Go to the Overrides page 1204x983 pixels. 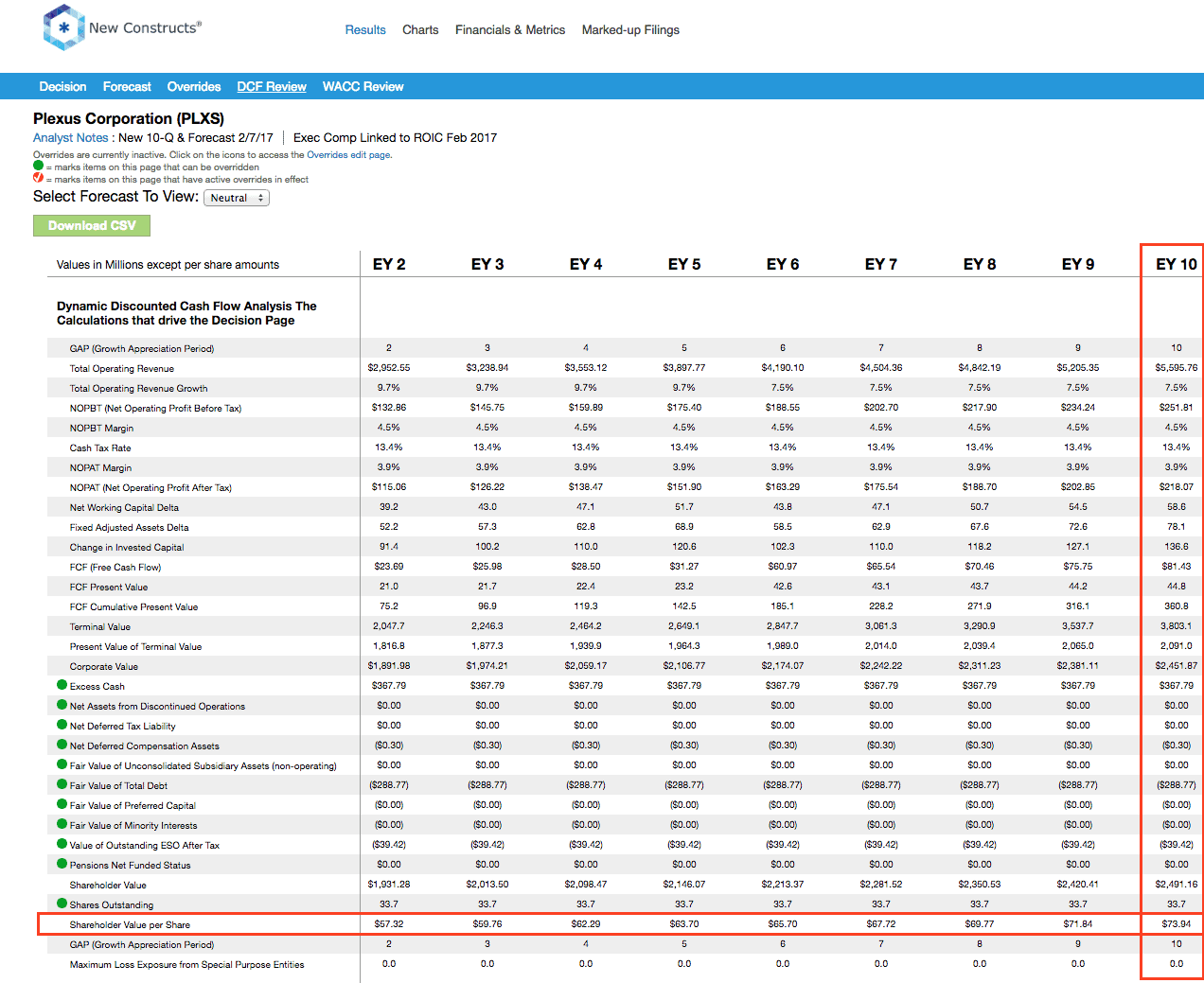point(194,86)
